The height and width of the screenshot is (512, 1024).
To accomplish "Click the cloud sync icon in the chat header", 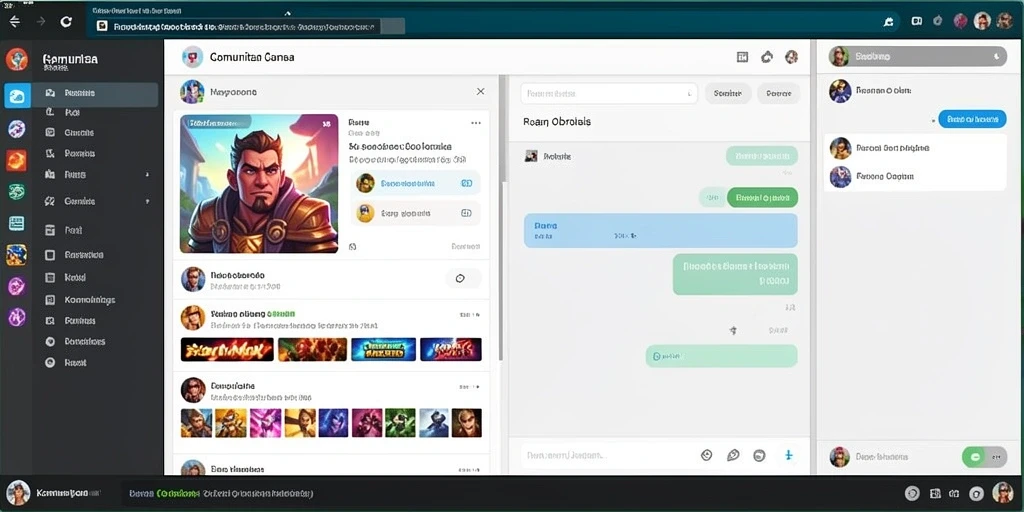I will [767, 57].
